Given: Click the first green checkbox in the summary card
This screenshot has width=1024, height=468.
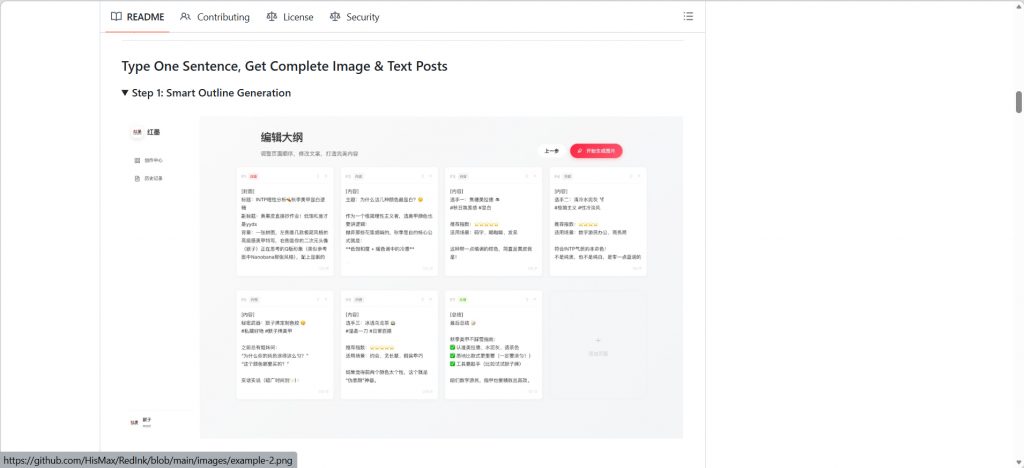Looking at the screenshot, I should coord(453,346).
